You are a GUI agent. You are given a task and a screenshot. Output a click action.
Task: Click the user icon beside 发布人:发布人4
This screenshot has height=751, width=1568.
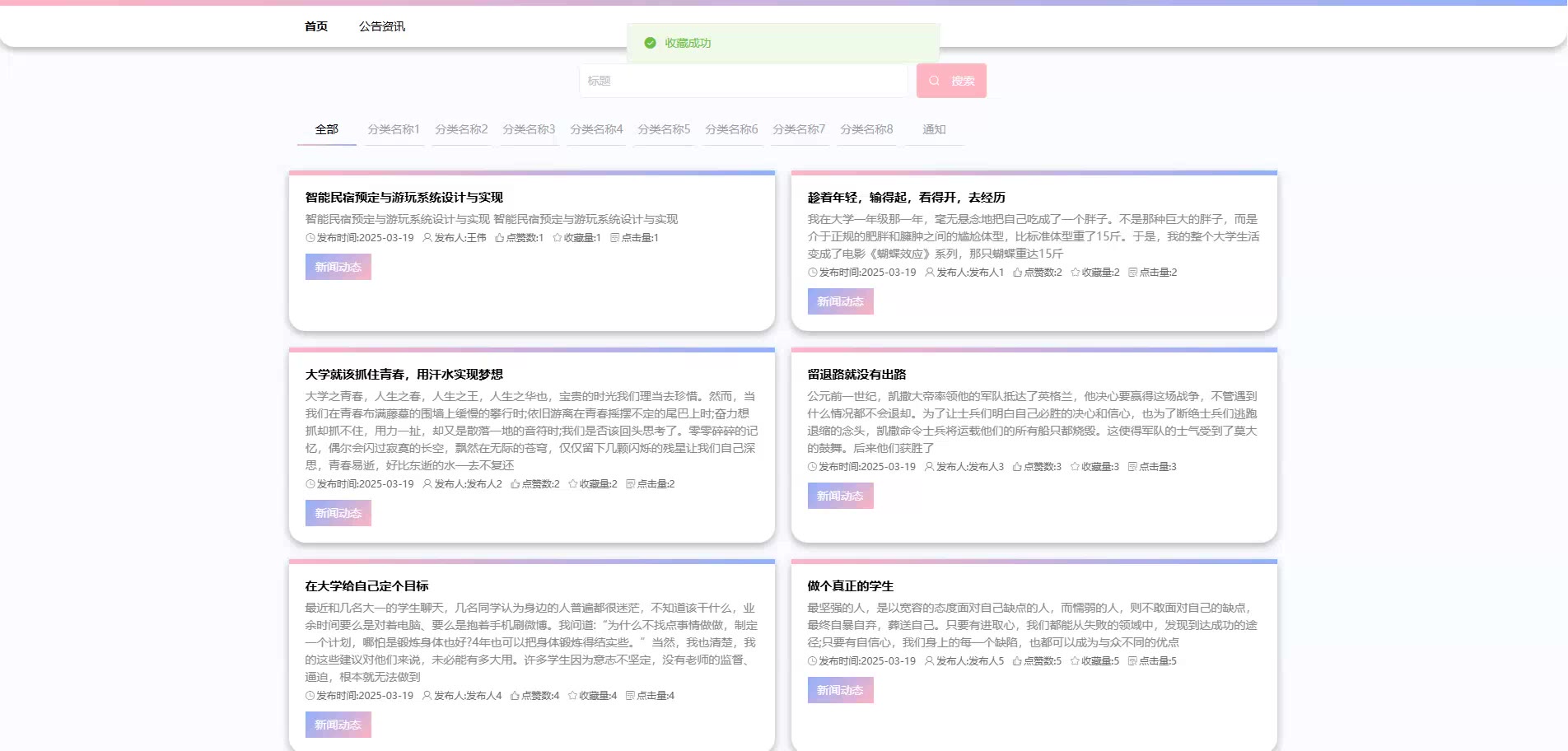pos(427,696)
